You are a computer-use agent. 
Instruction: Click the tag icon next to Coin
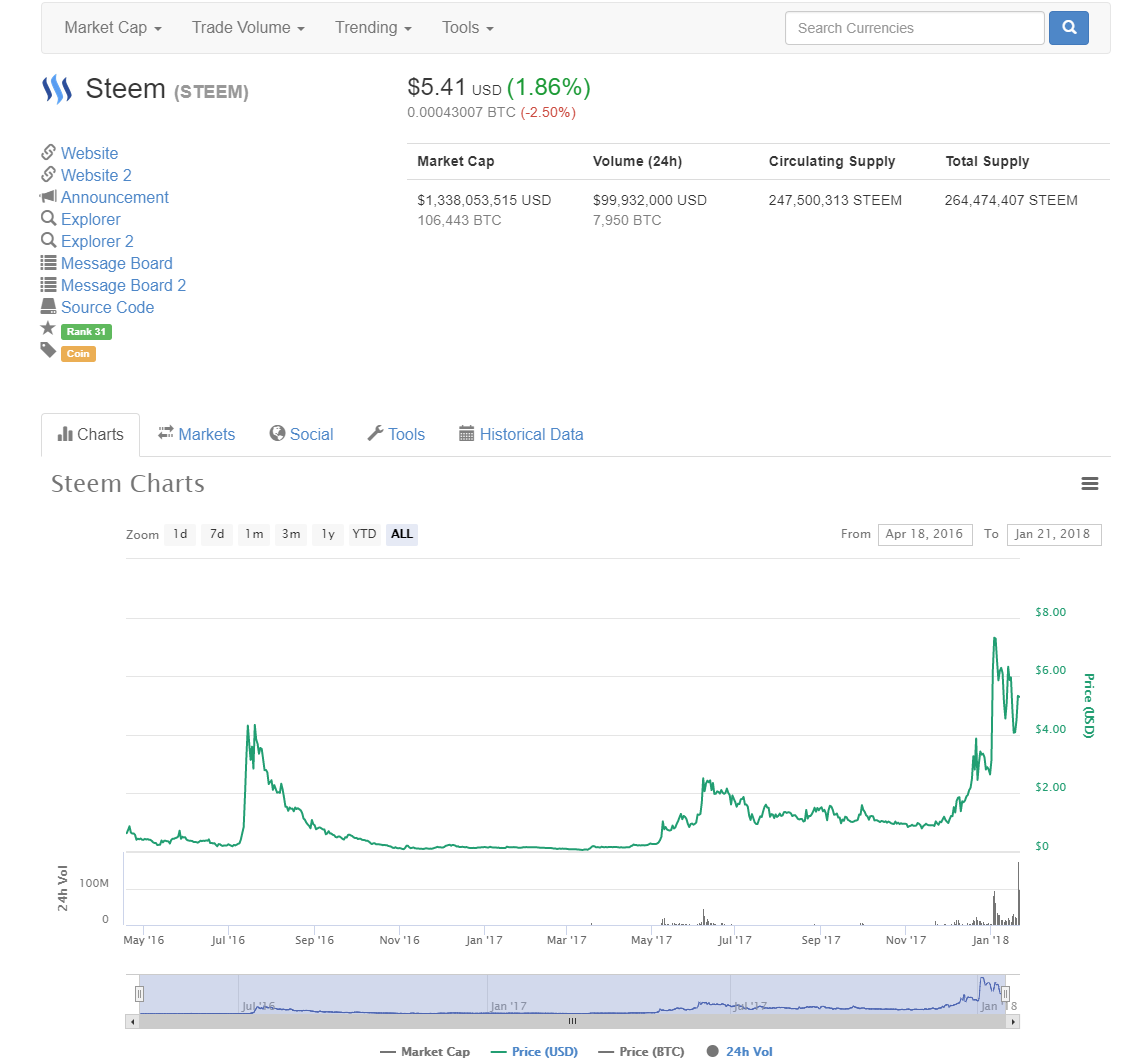48,351
